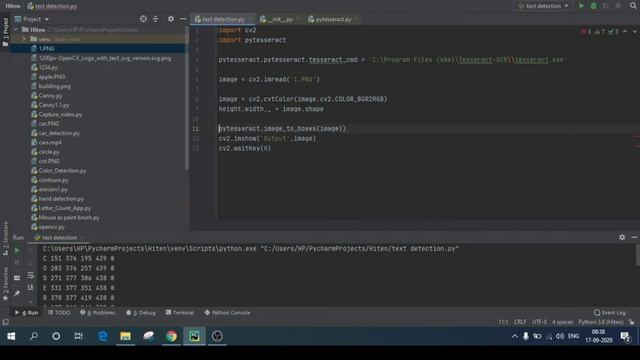Restore layout icon in Run panel

coord(17,278)
